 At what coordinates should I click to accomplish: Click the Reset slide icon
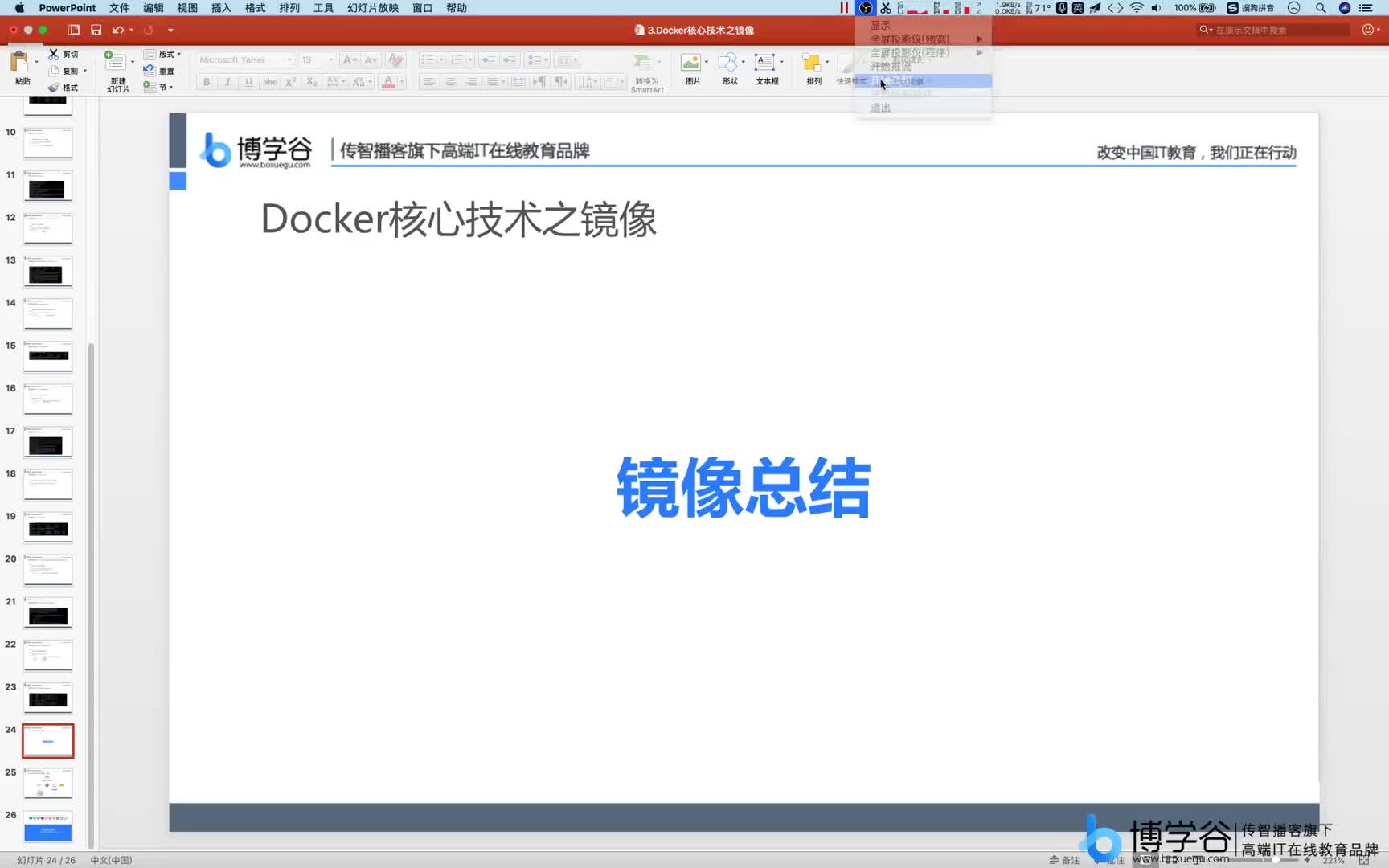149,71
